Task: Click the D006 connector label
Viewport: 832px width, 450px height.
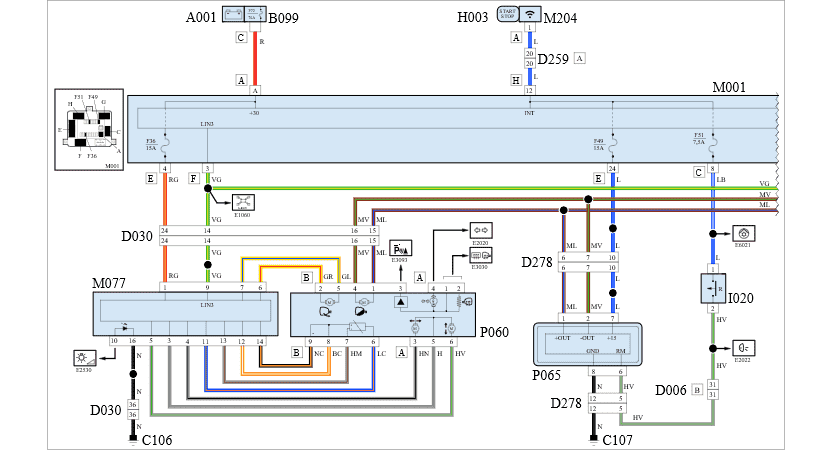Action: pyautogui.click(x=670, y=389)
